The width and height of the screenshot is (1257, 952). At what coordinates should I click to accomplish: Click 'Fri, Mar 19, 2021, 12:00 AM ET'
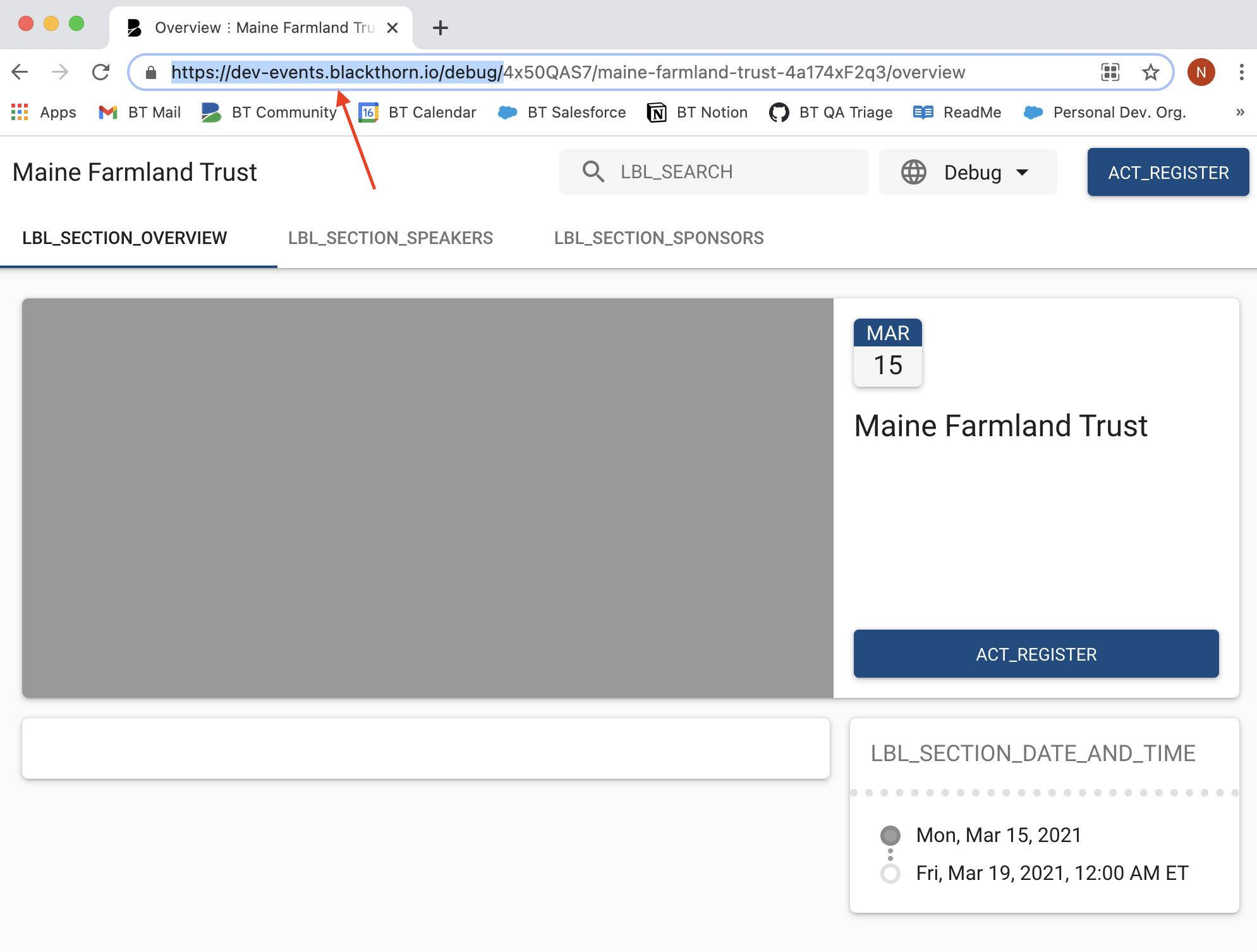1052,873
